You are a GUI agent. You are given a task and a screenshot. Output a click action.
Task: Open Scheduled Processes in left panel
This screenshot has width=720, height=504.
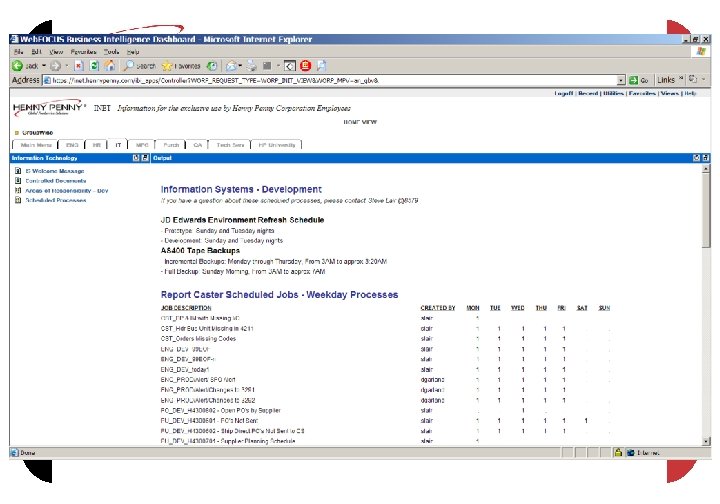[x=56, y=200]
